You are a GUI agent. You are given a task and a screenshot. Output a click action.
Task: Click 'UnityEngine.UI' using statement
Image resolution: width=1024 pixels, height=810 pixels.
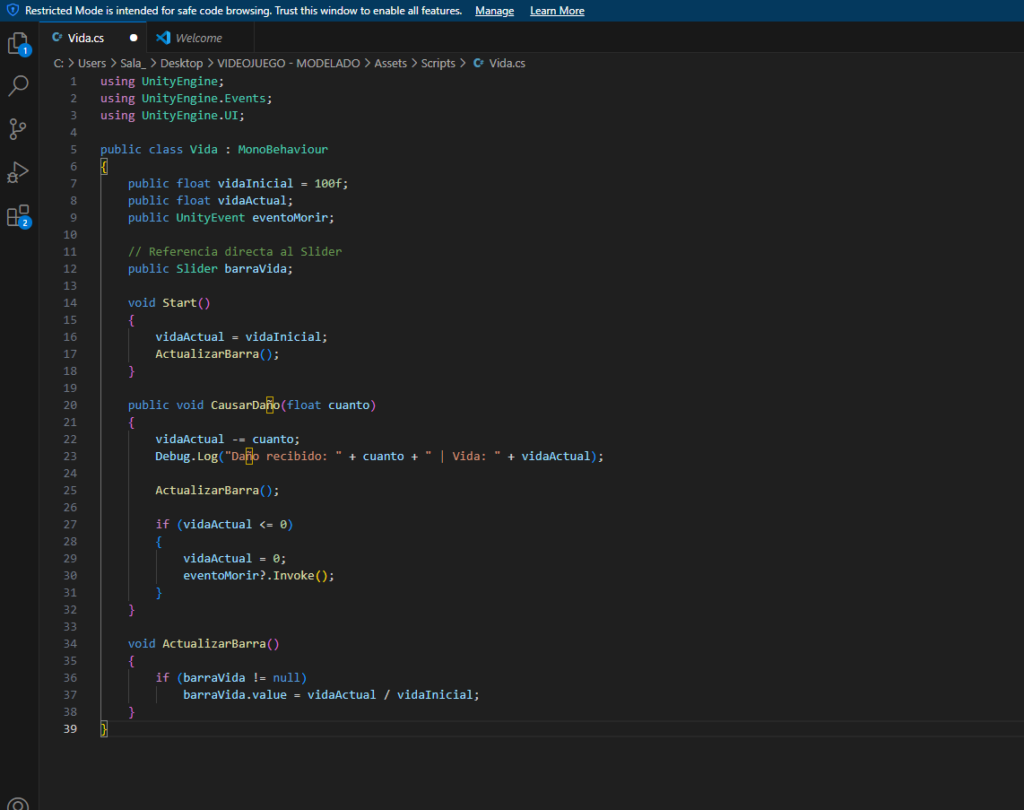pos(189,116)
